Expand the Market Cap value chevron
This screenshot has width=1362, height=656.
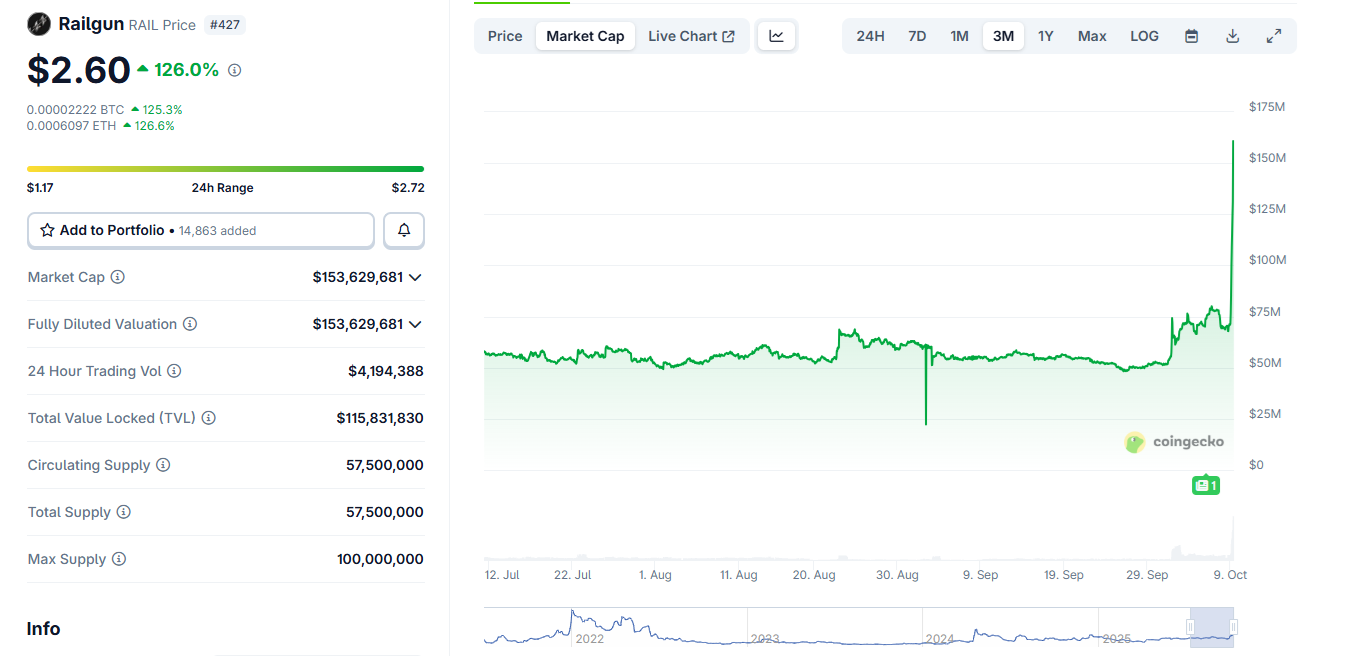coord(415,277)
